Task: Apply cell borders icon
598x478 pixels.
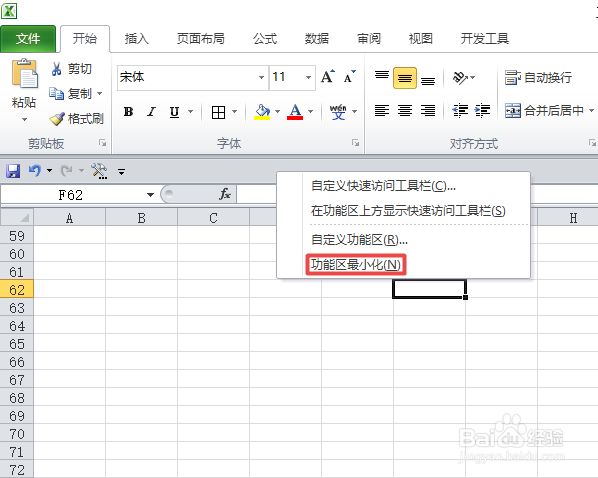Action: pos(218,112)
